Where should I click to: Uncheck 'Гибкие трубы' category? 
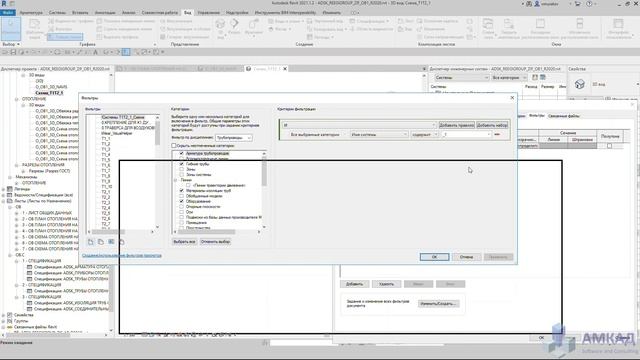click(182, 164)
